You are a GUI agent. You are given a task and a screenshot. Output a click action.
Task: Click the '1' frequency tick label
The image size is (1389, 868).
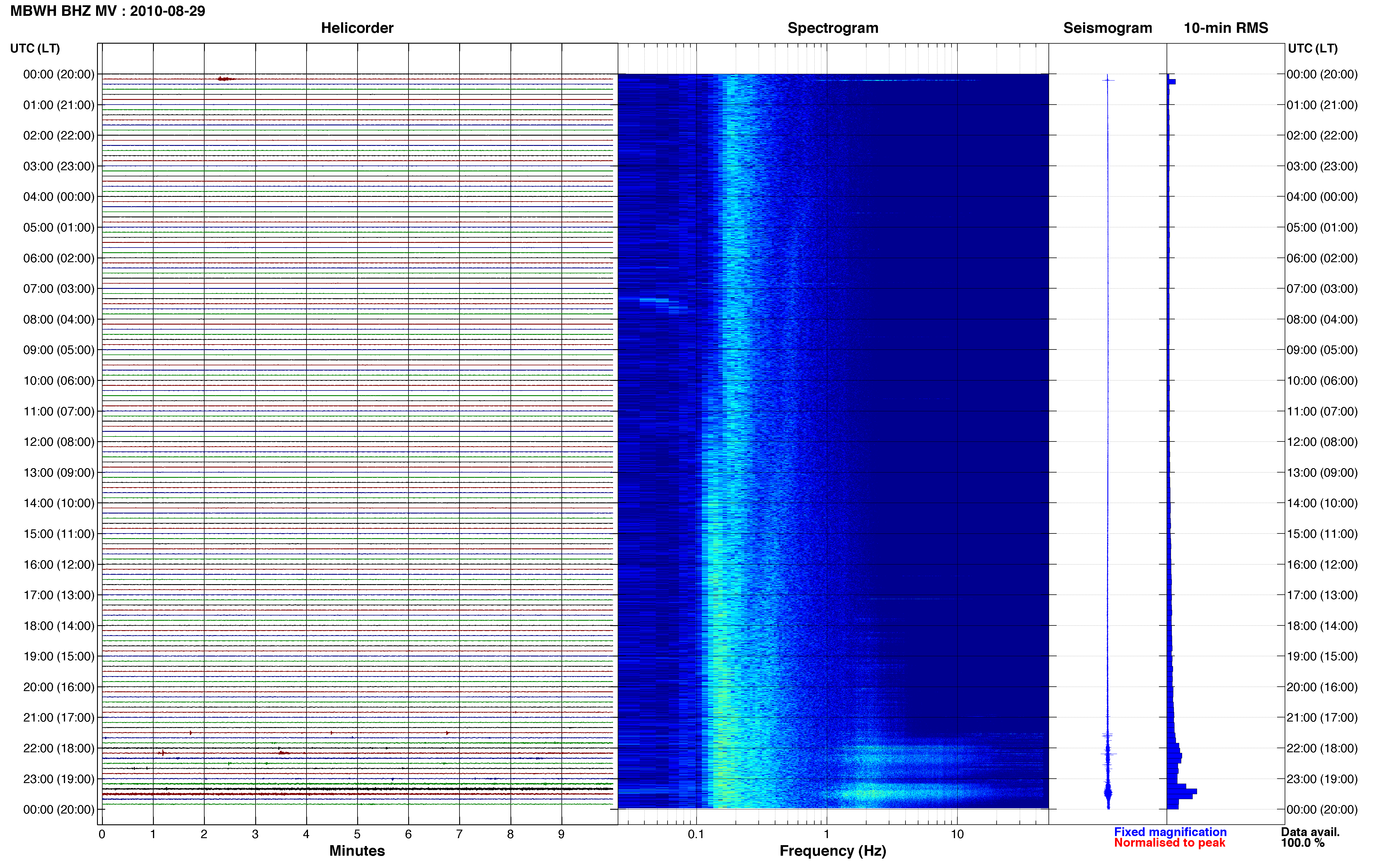[x=826, y=834]
